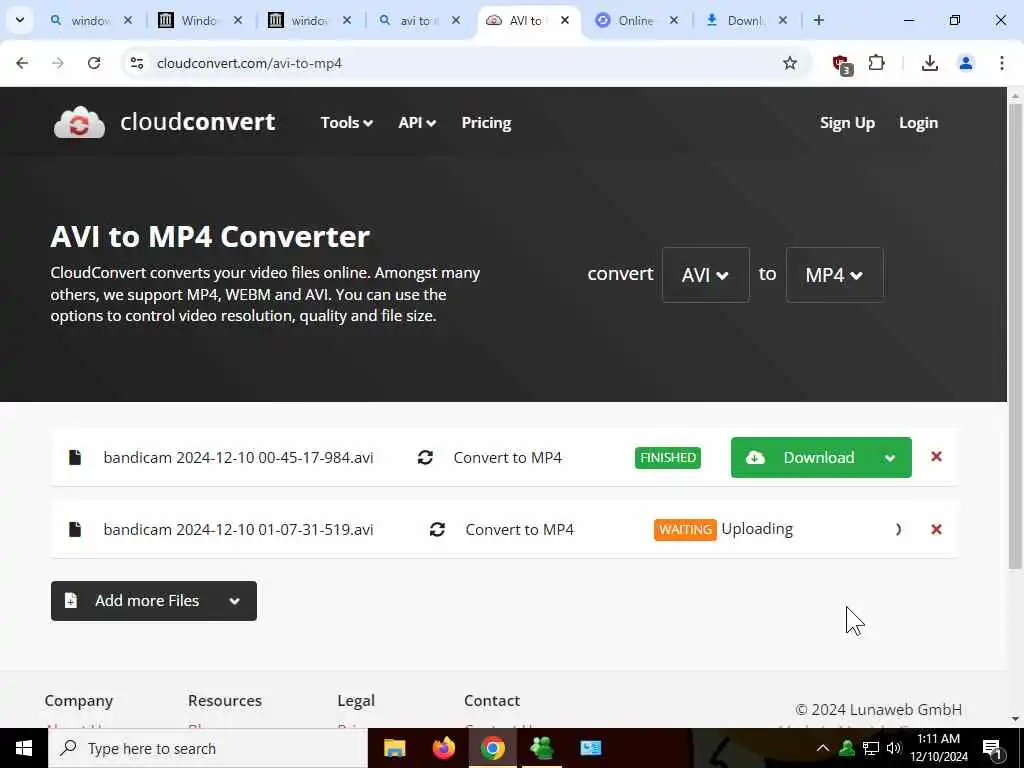Screen dimensions: 1024x768
Task: Expand the Download button options arrow
Action: point(890,458)
